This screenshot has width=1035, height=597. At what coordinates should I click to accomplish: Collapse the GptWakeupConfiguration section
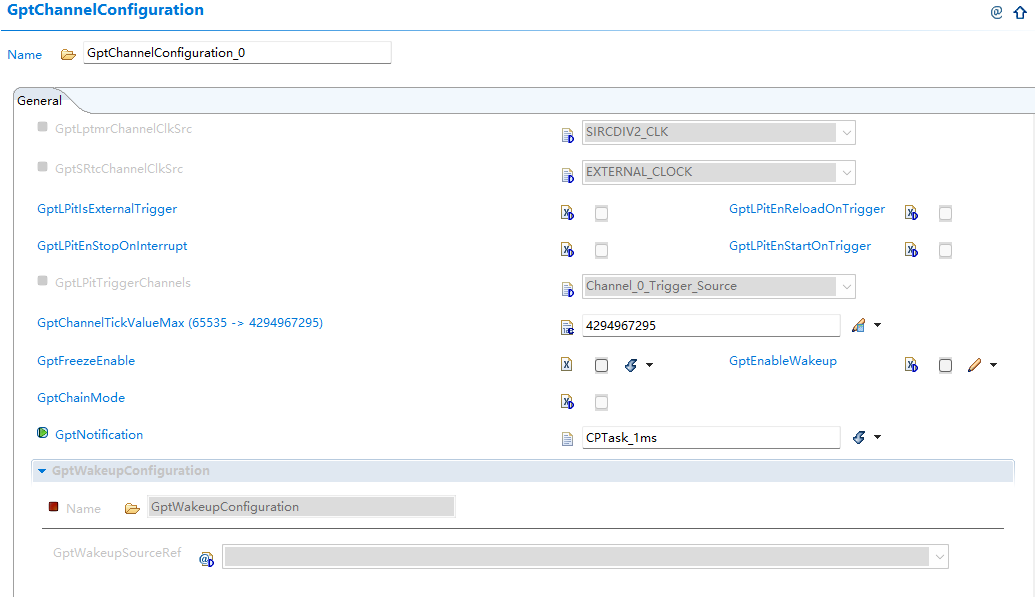pos(41,470)
